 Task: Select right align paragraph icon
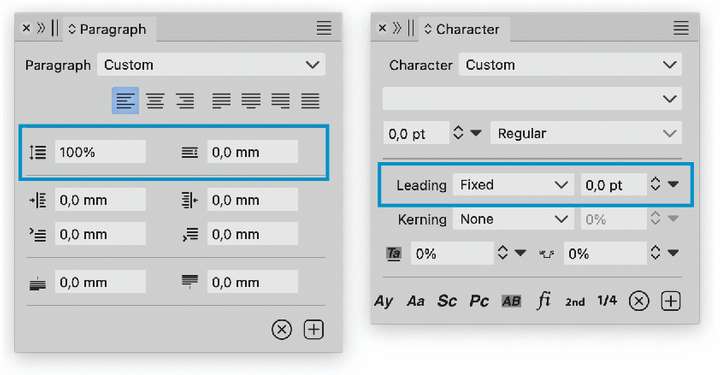(x=185, y=101)
